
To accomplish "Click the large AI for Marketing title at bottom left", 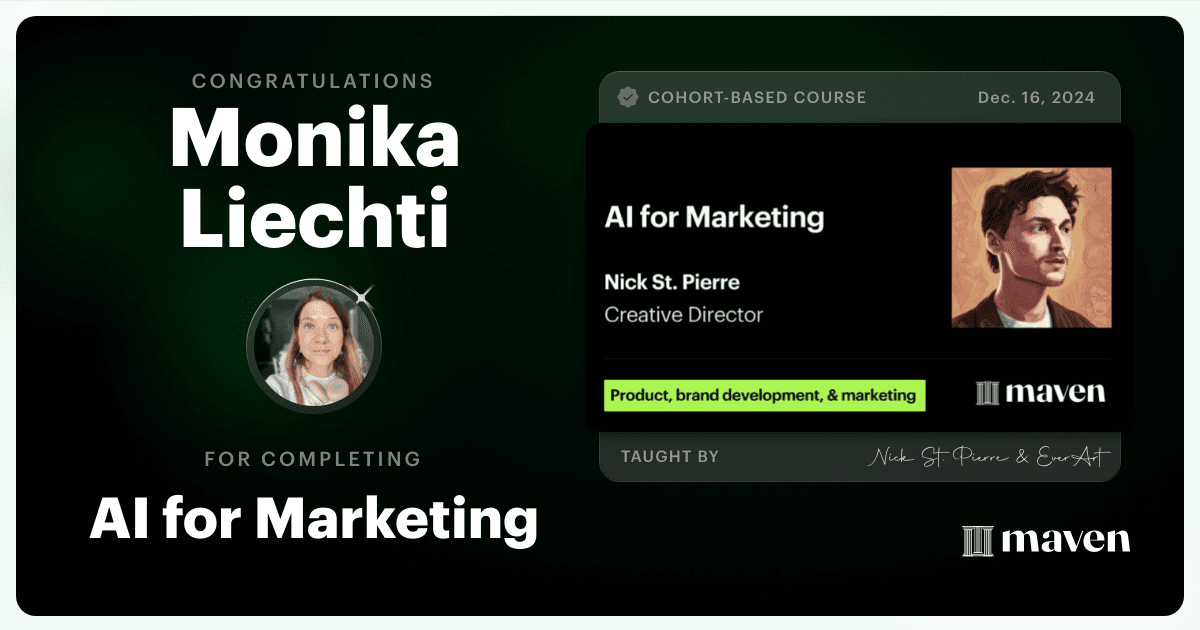I will pyautogui.click(x=313, y=519).
